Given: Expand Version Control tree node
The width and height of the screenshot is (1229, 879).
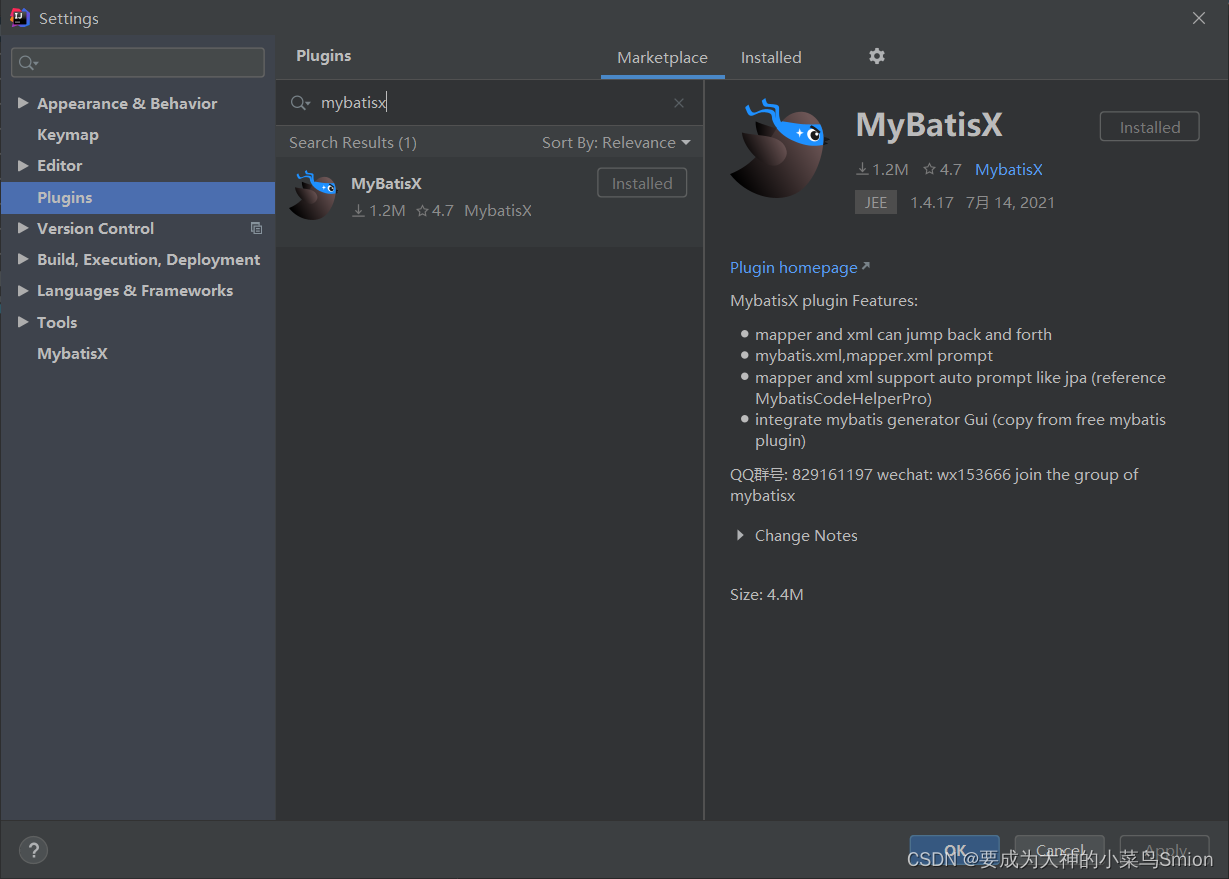Looking at the screenshot, I should [23, 228].
